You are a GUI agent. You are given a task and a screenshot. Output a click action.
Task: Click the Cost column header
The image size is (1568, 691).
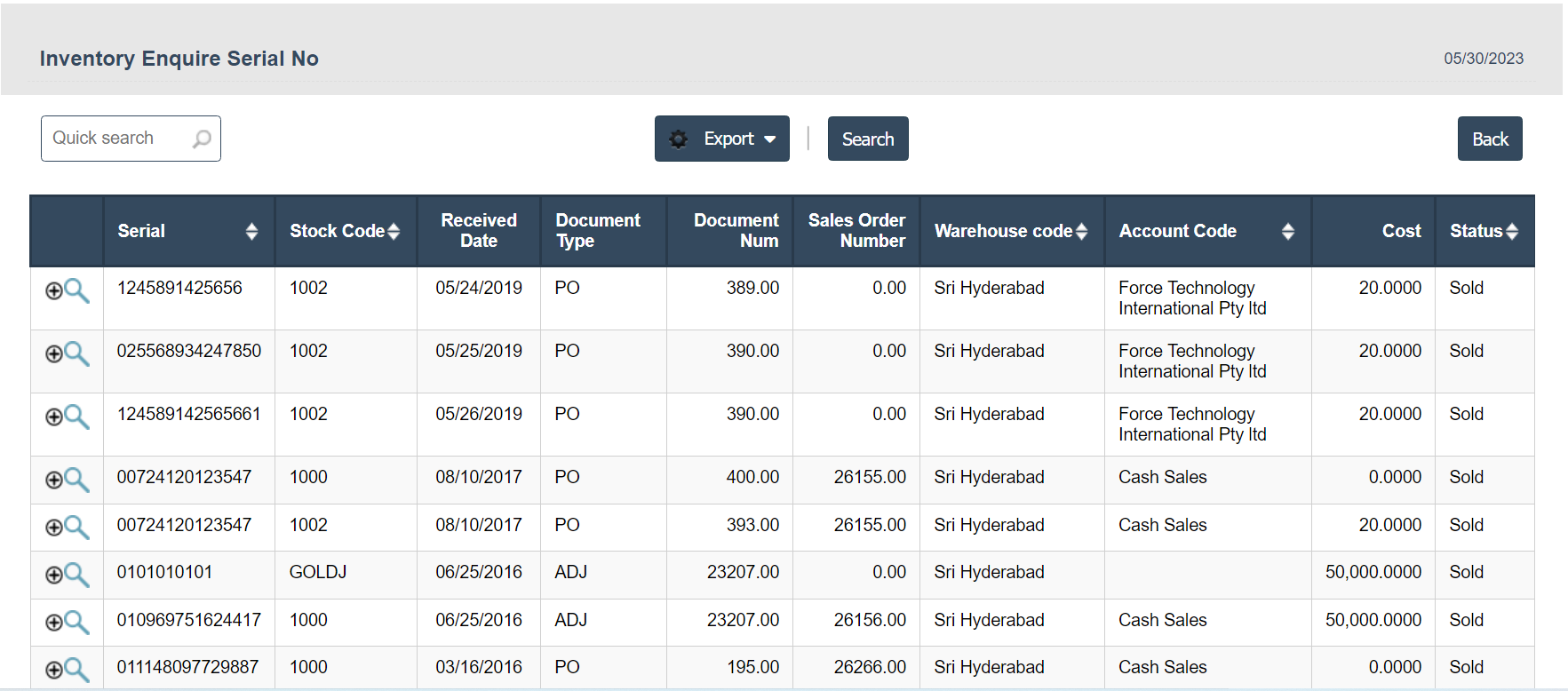[x=1401, y=231]
